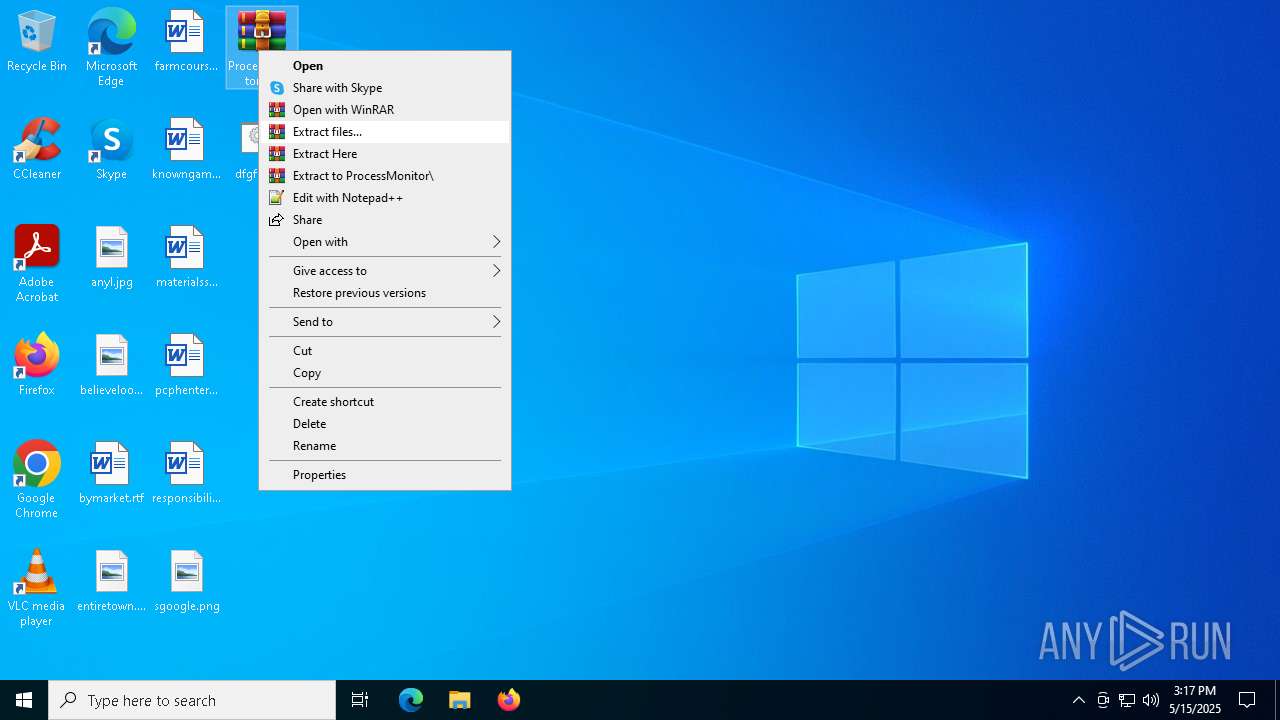
Task: Expand the Send to submenu
Action: (385, 322)
